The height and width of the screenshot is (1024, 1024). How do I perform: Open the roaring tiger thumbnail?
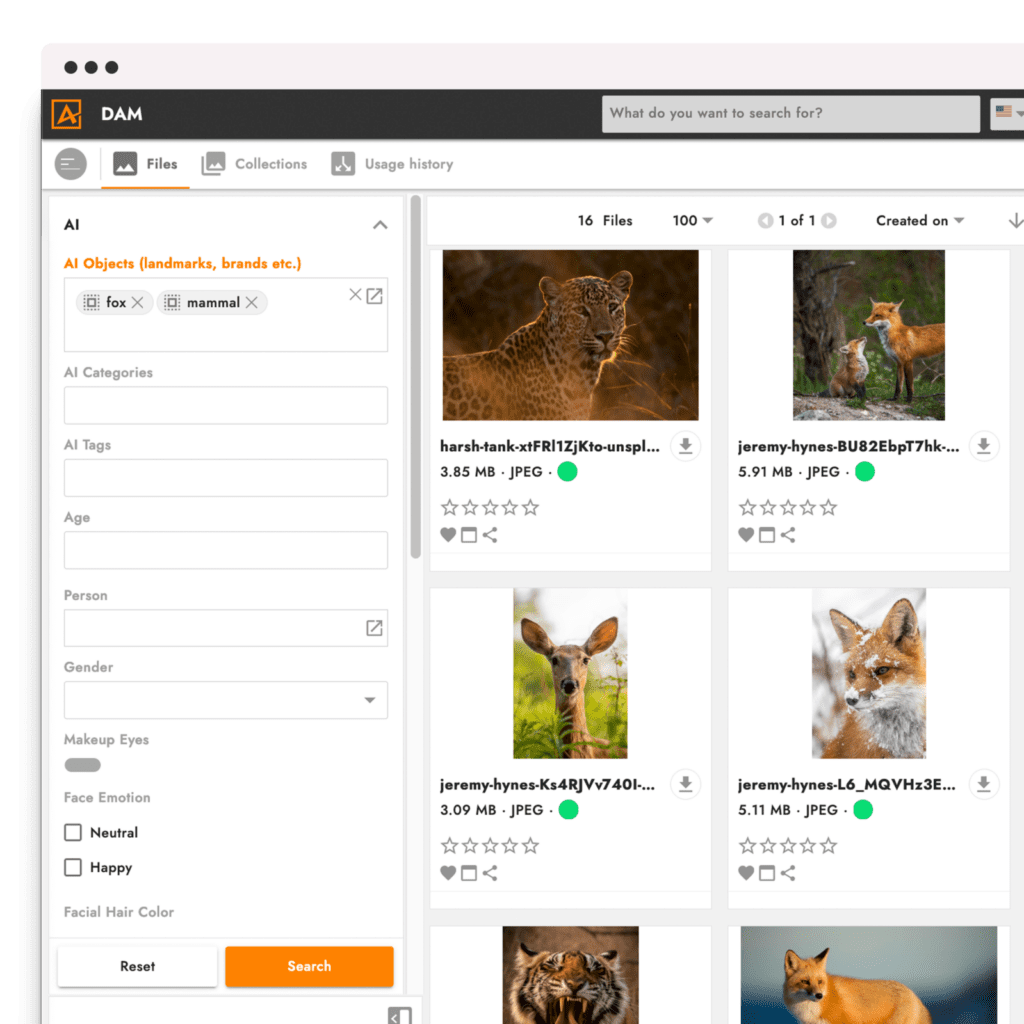570,975
